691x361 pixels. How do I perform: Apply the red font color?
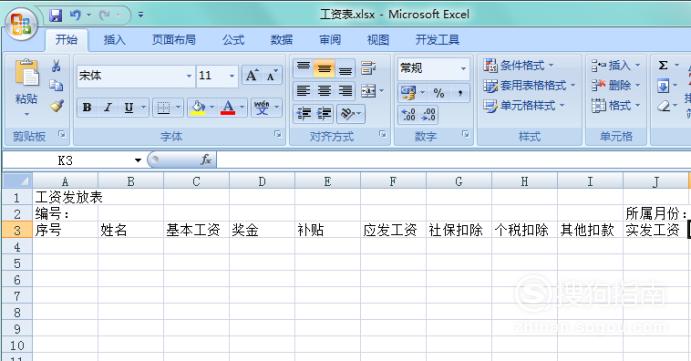(x=228, y=107)
